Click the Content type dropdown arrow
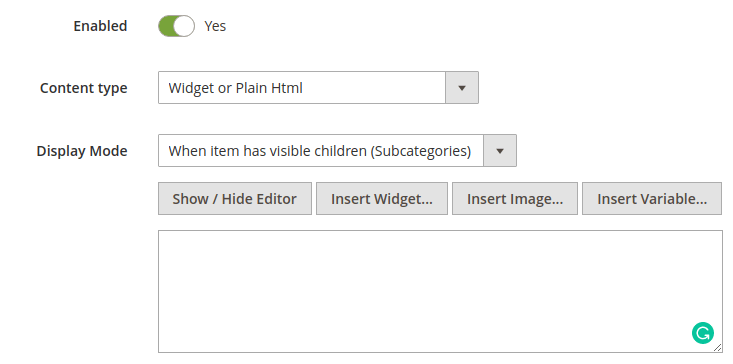The height and width of the screenshot is (364, 733). coord(462,87)
